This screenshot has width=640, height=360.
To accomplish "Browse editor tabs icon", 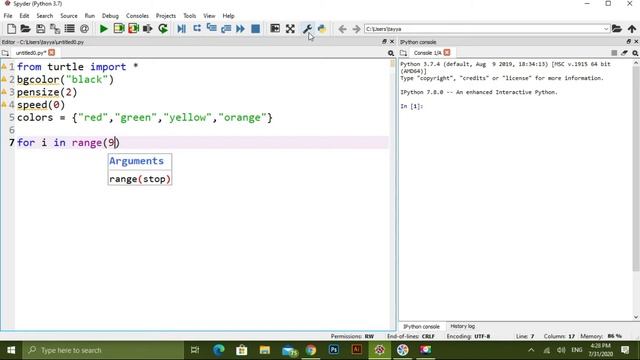I will tap(5, 53).
